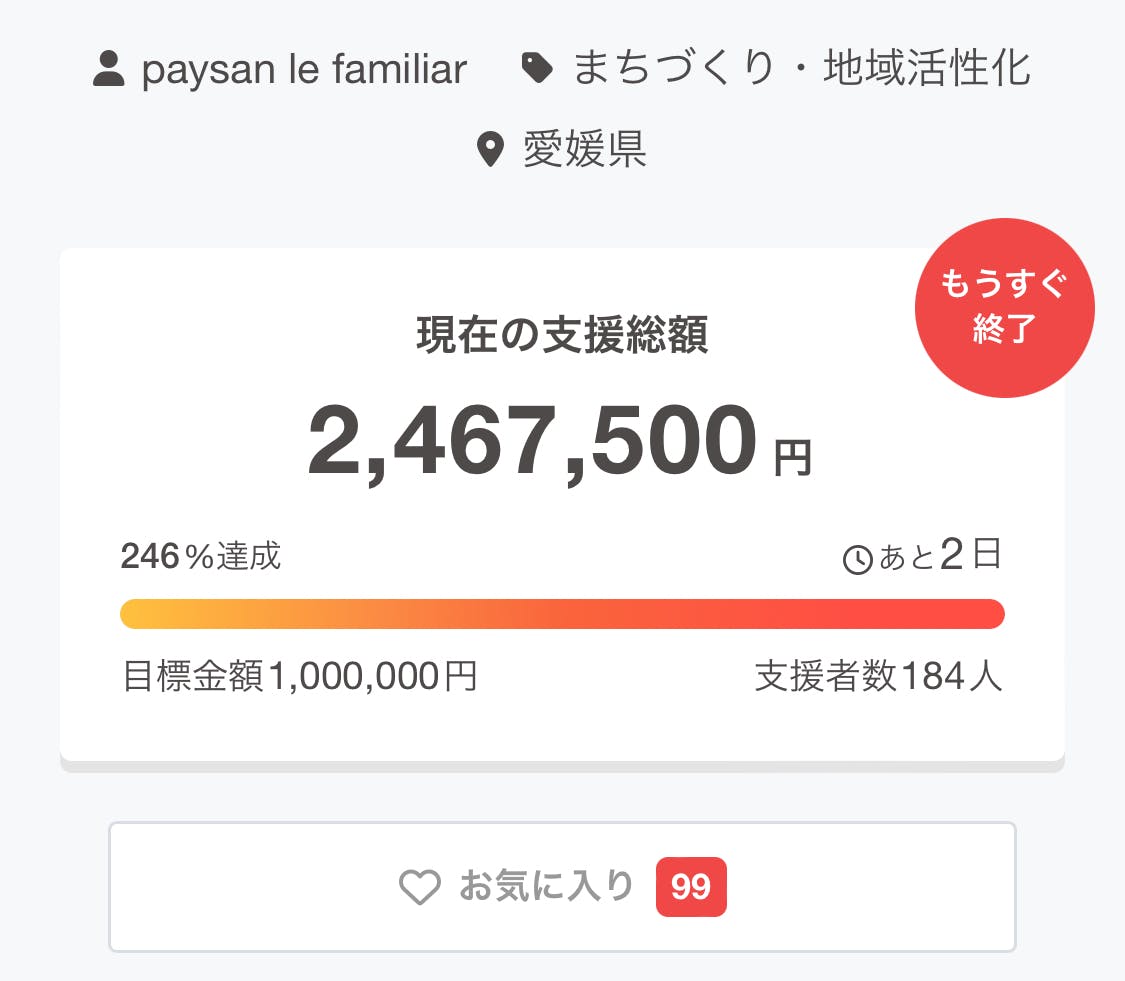The height and width of the screenshot is (981, 1125).
Task: Click the tag icon beside the category
Action: [537, 68]
